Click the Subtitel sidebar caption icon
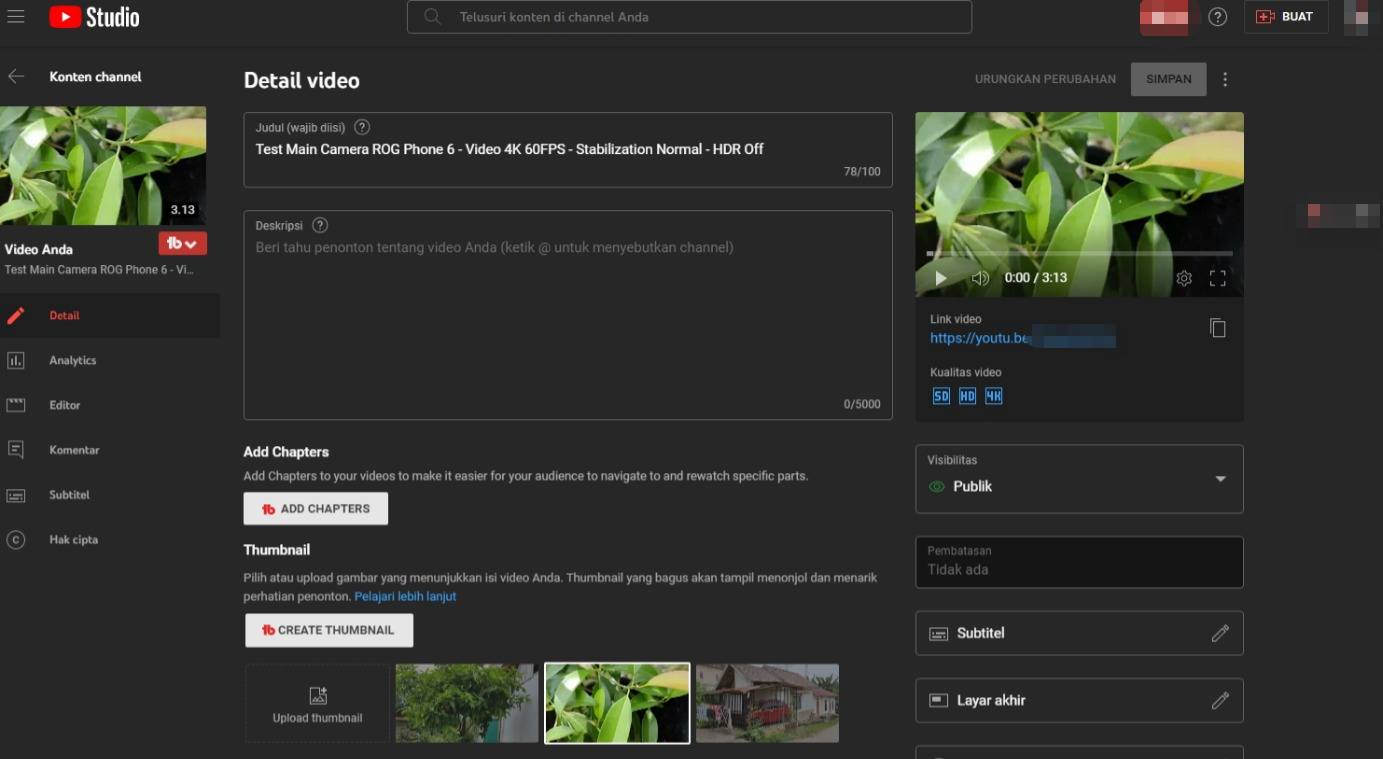The image size is (1383, 759). click(16, 495)
